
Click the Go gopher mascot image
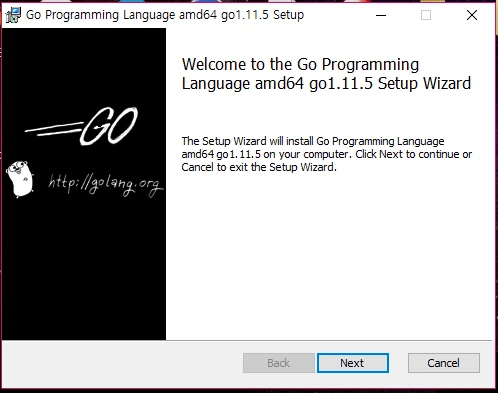pyautogui.click(x=20, y=179)
